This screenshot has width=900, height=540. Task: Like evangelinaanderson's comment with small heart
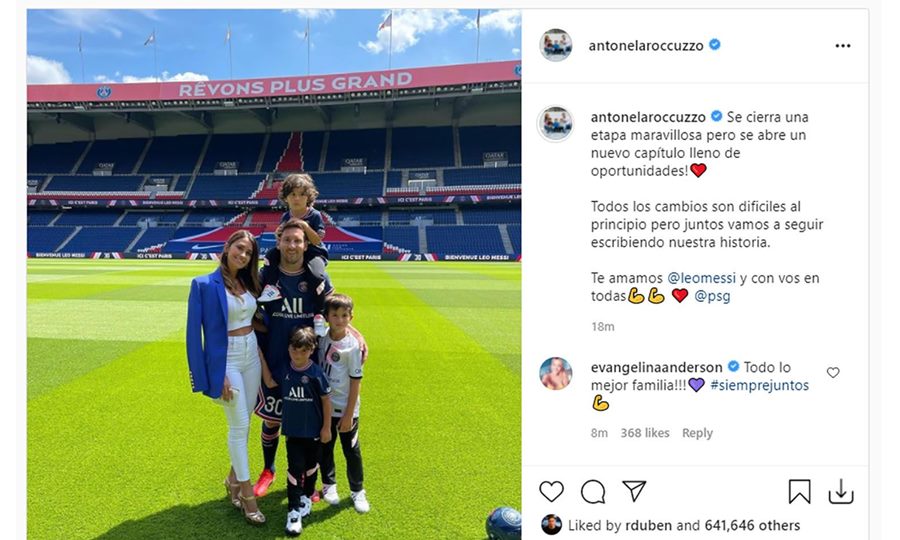tap(833, 372)
